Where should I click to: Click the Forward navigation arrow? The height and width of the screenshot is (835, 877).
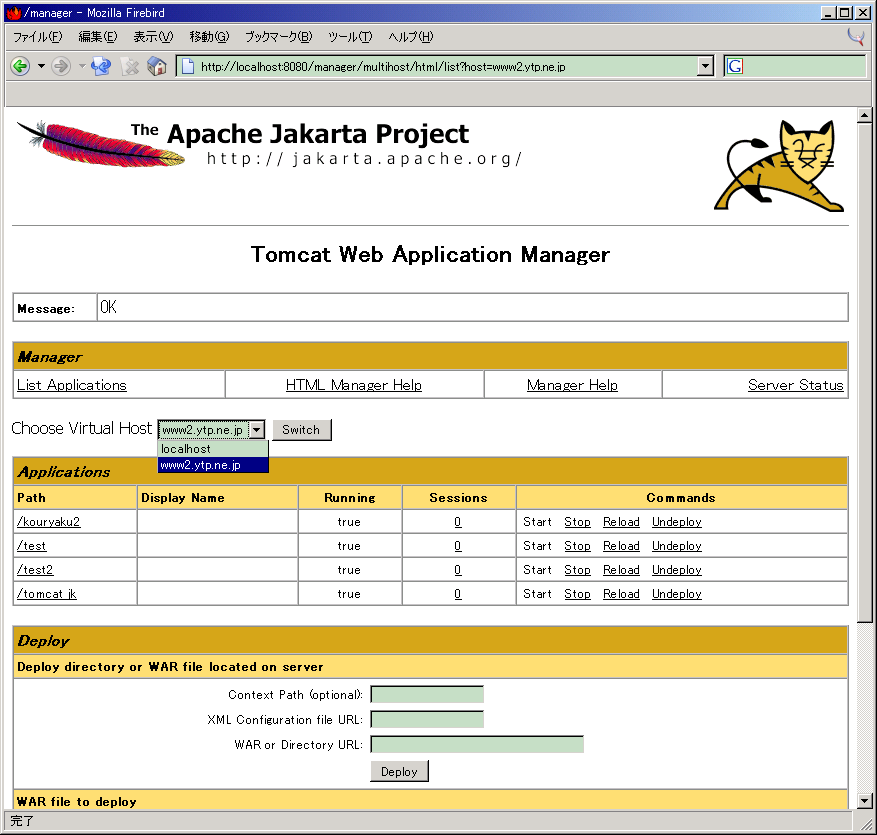point(61,67)
